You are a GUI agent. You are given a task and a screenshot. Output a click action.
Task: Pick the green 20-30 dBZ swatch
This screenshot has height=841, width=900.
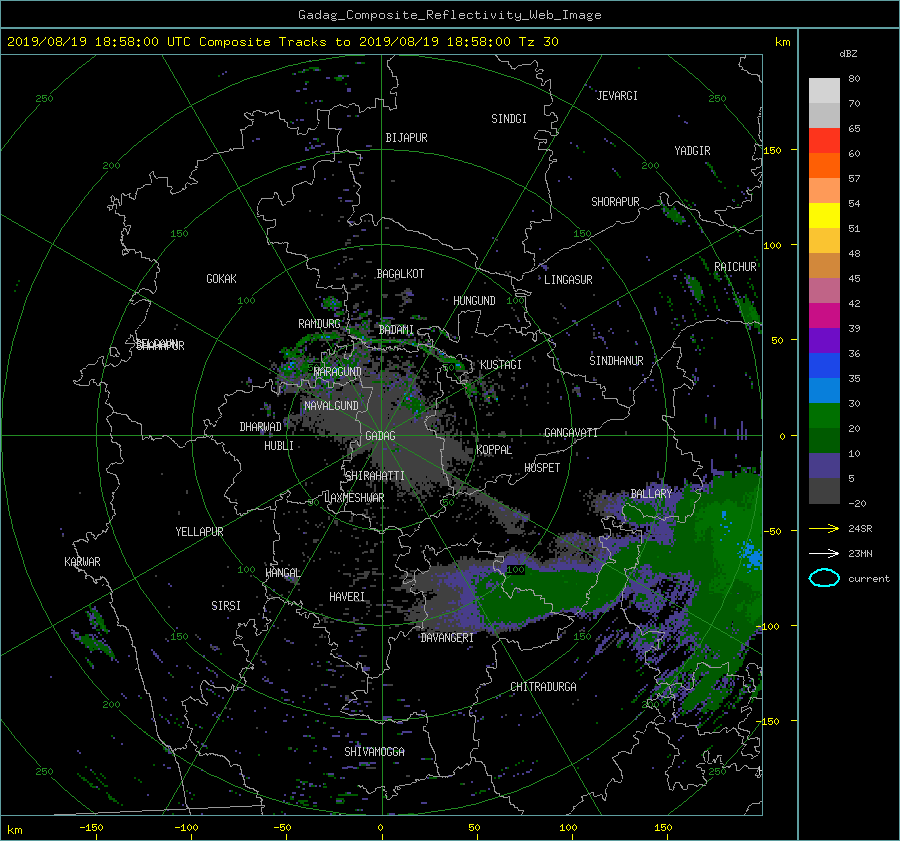824,415
